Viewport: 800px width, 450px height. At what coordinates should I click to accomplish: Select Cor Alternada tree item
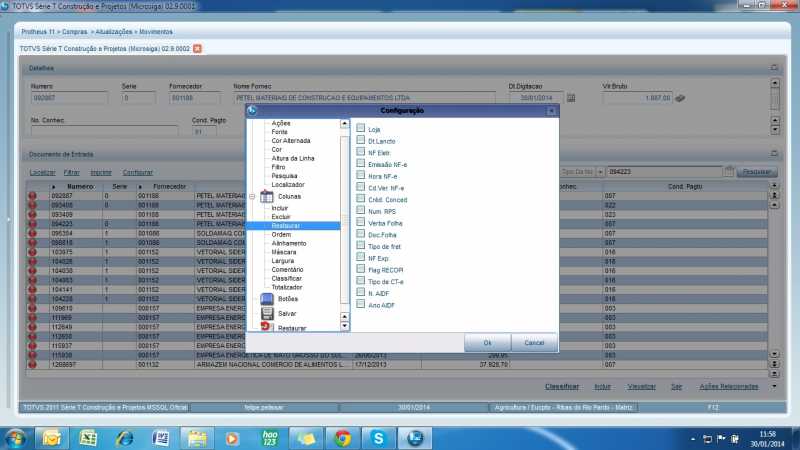tap(291, 141)
